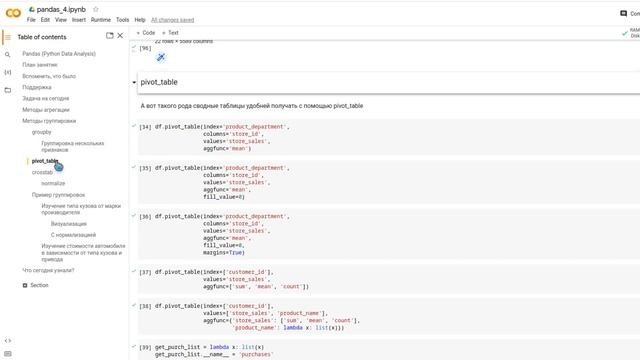
Task: Go to С нормализацией in contents
Action: click(x=73, y=235)
